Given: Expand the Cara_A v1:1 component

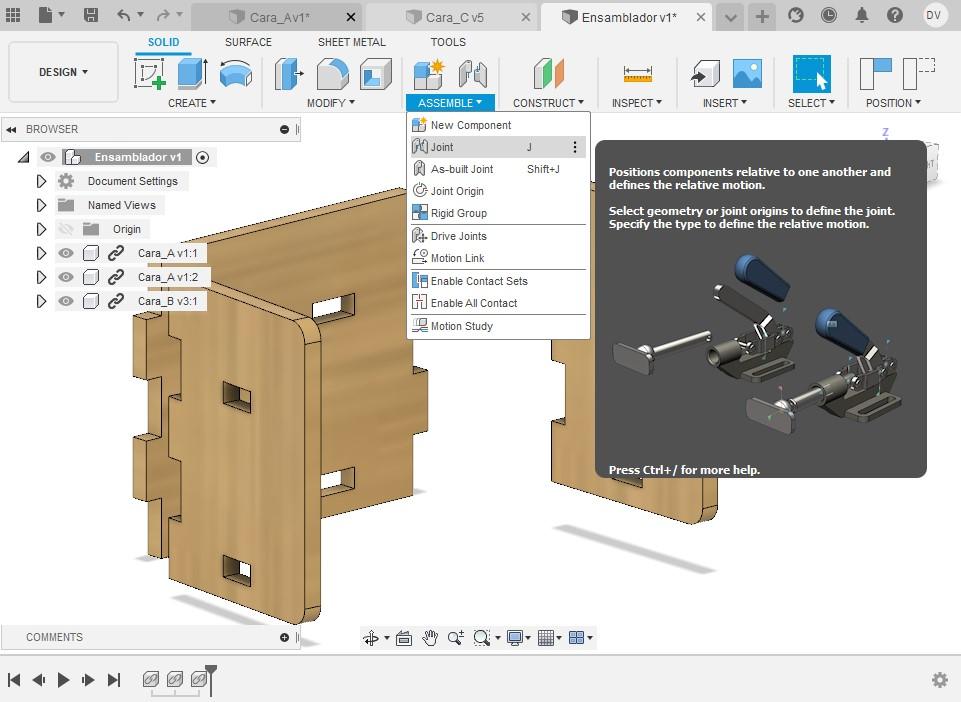Looking at the screenshot, I should click(41, 253).
